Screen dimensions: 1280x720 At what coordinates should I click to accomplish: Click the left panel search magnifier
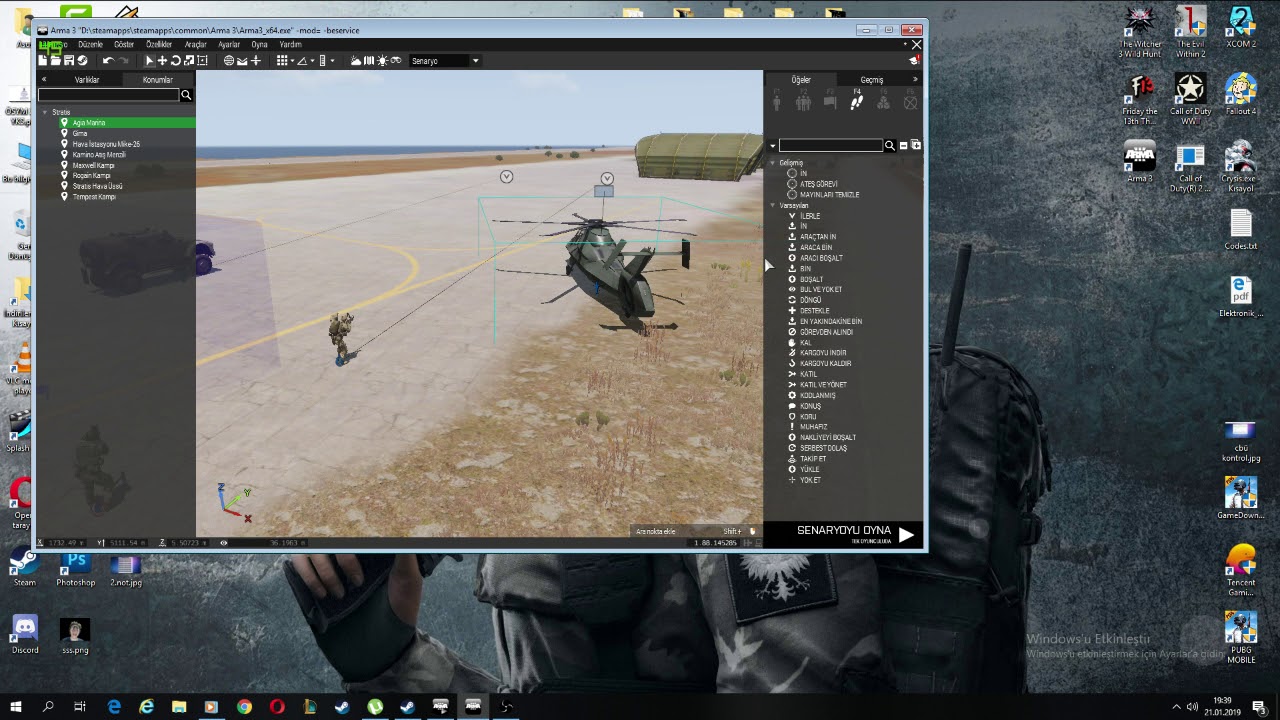pos(186,95)
